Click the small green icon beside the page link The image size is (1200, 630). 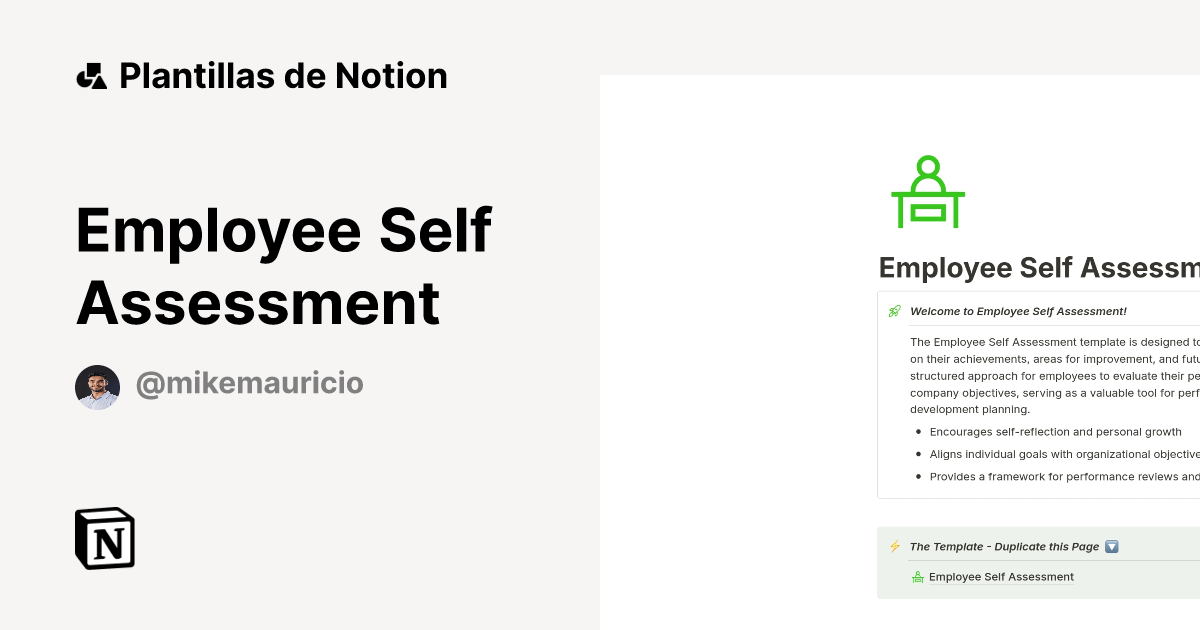point(917,576)
